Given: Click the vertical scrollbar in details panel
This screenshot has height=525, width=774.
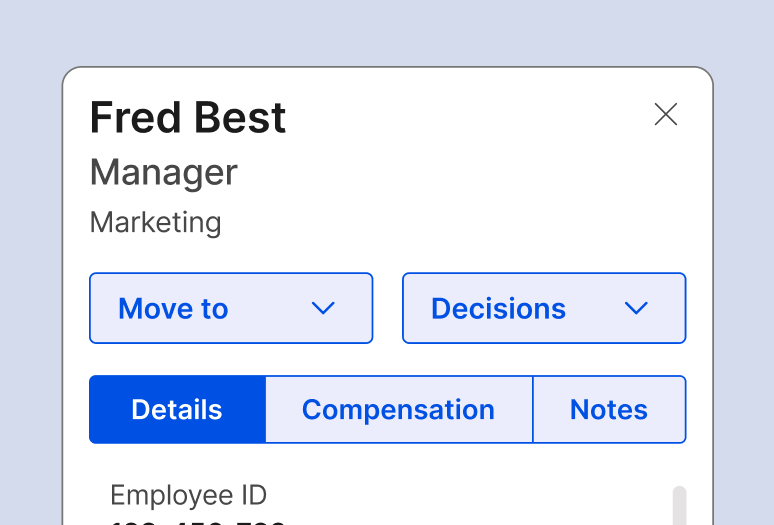Looking at the screenshot, I should point(680,506).
